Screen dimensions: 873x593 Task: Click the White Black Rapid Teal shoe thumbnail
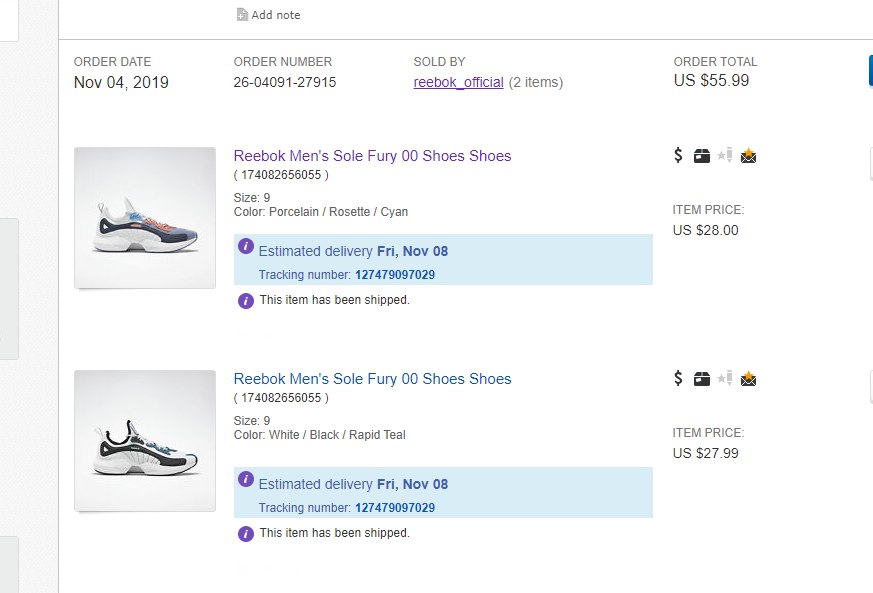coord(145,440)
